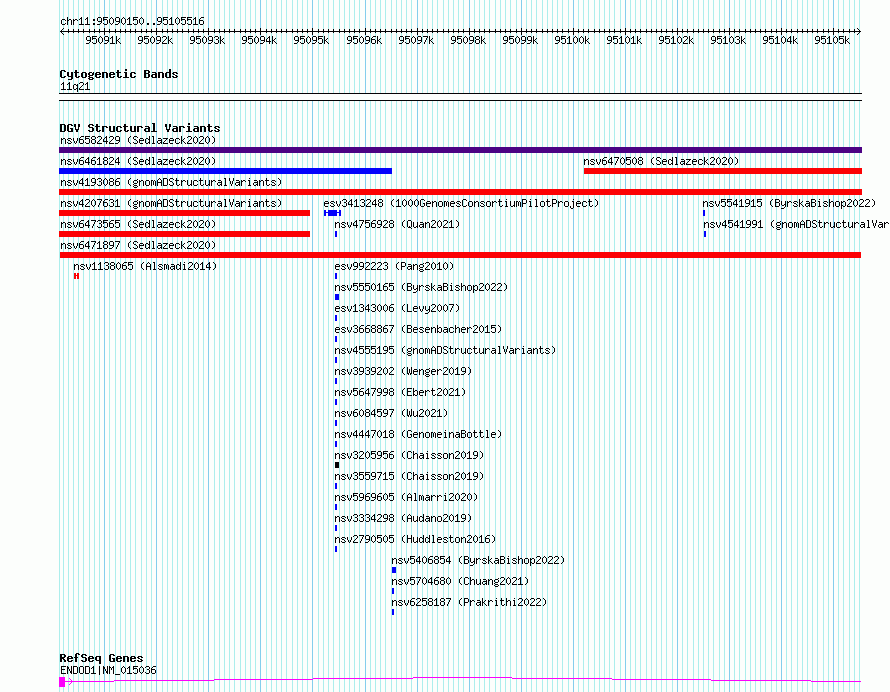Click the 95103k ruler tick label
890x692 pixels.
[728, 40]
